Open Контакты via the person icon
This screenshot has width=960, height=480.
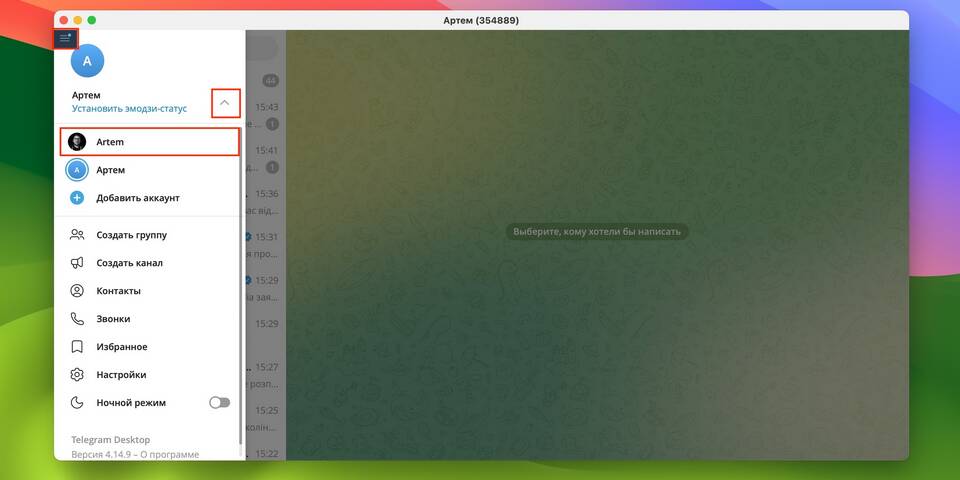(x=77, y=291)
